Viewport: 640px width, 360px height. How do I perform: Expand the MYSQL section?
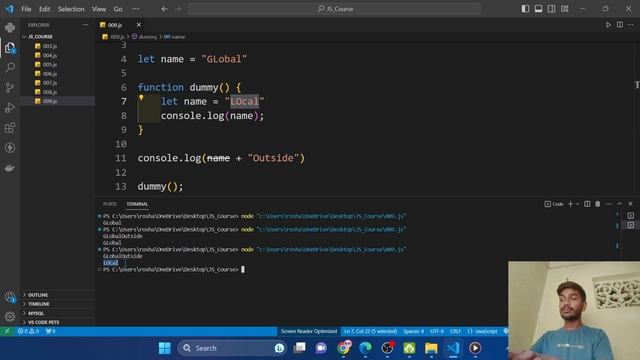[x=58, y=313]
